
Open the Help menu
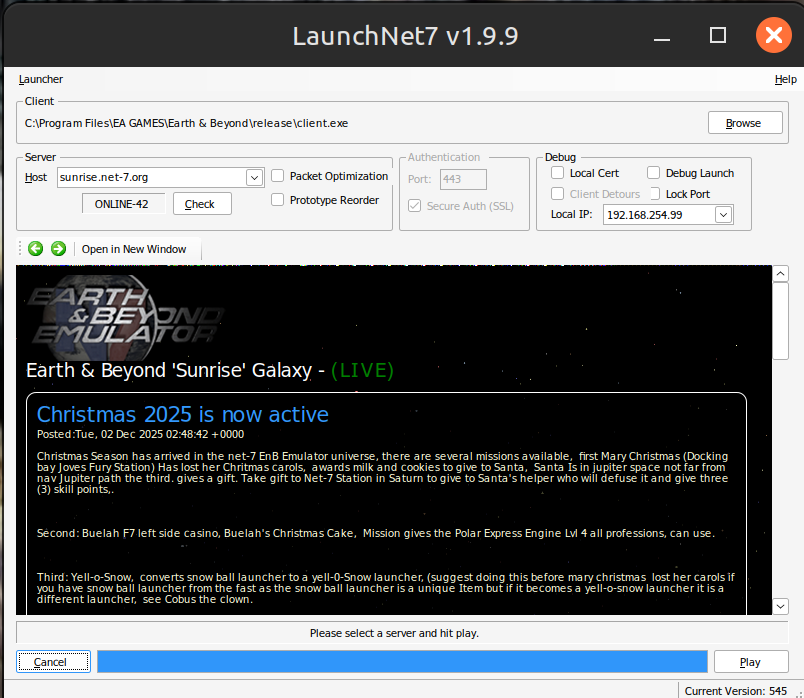pos(786,79)
